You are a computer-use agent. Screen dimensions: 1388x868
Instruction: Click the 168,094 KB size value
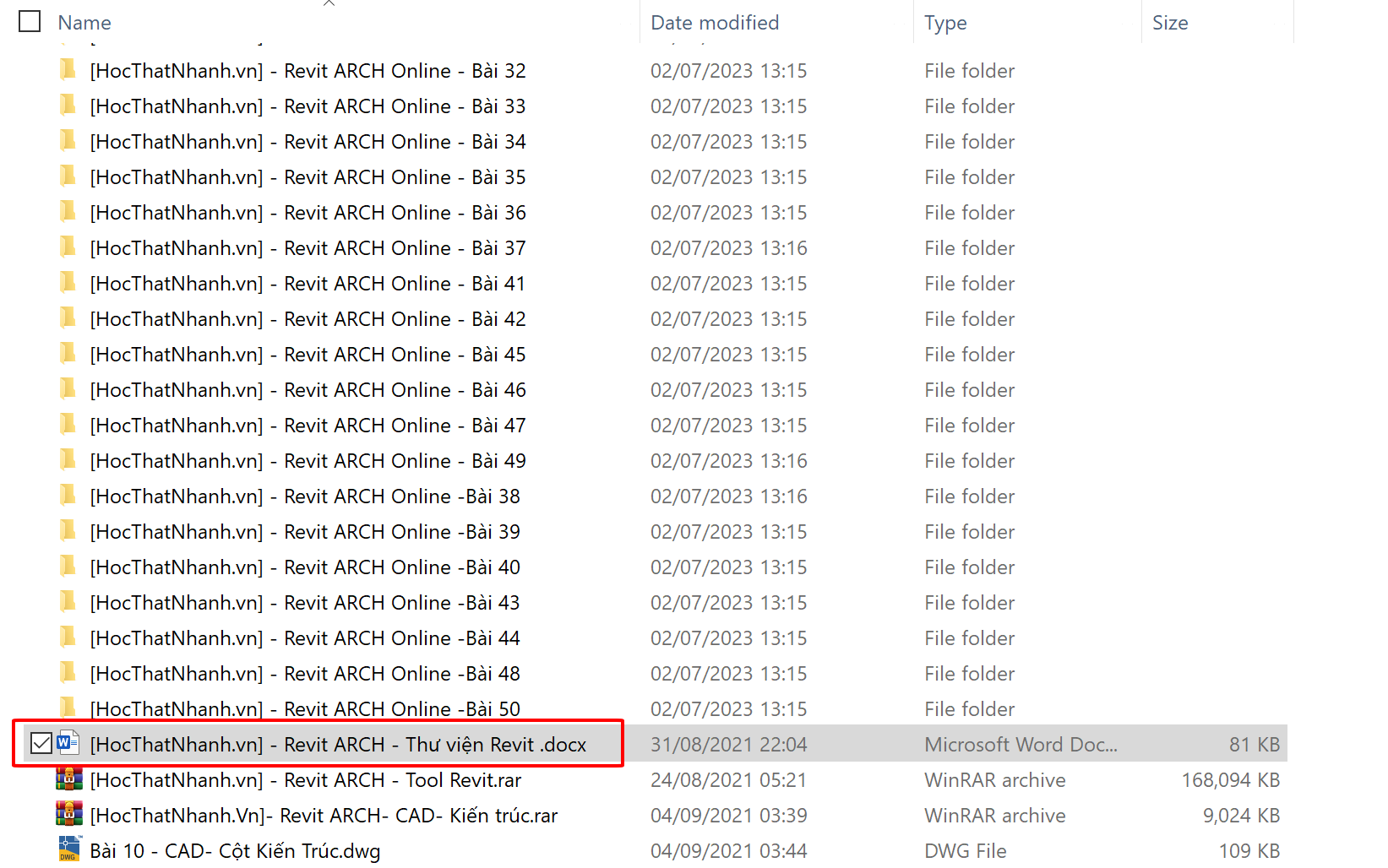[1230, 780]
